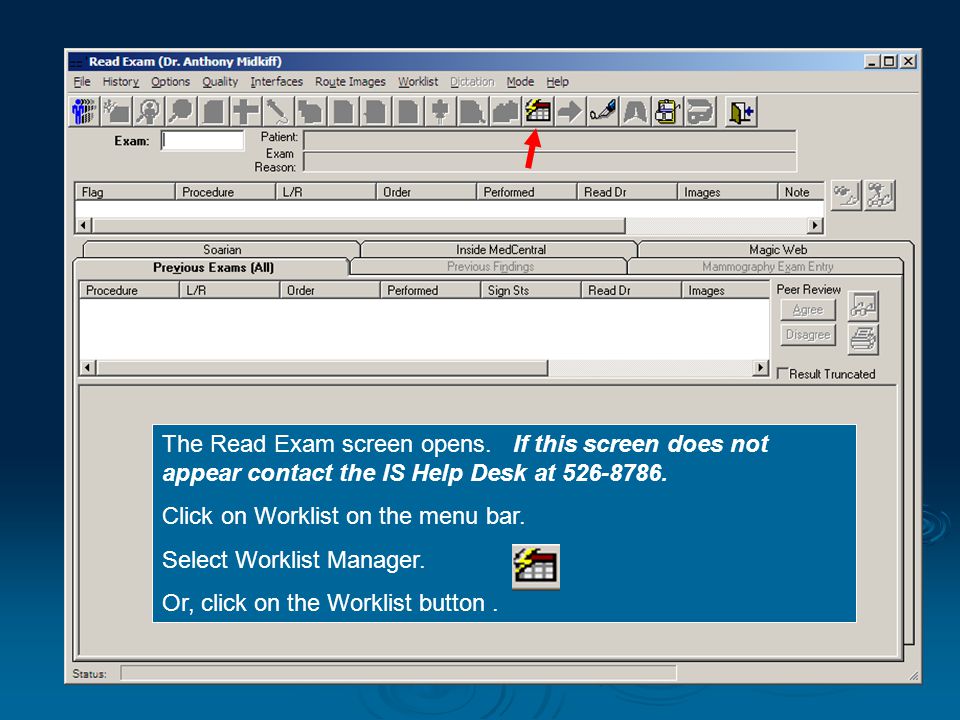Click the upper exam list horizontal scrollbar thumb
Image resolution: width=960 pixels, height=720 pixels.
(359, 225)
